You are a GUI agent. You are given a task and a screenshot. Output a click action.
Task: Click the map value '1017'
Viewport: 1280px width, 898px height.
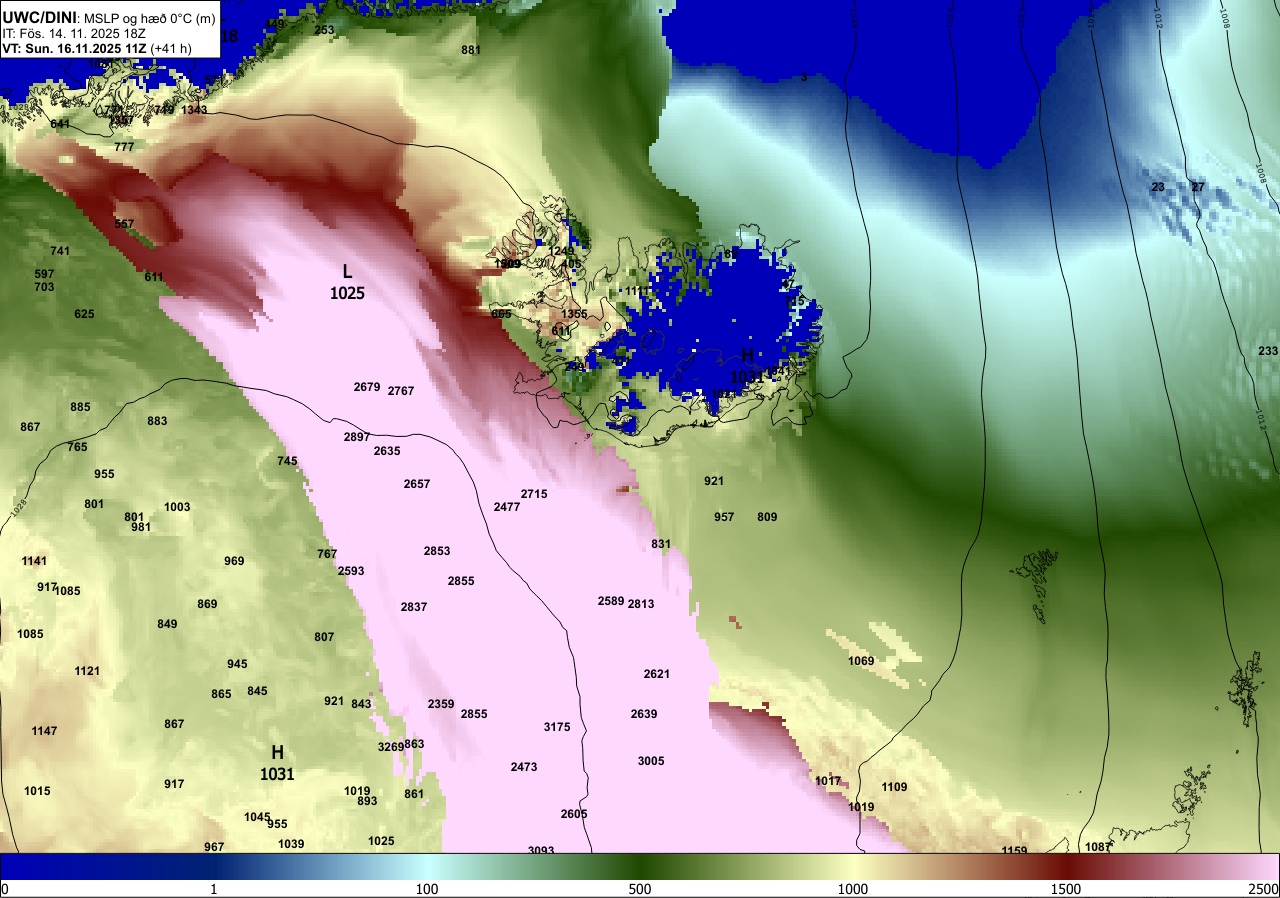click(x=828, y=781)
